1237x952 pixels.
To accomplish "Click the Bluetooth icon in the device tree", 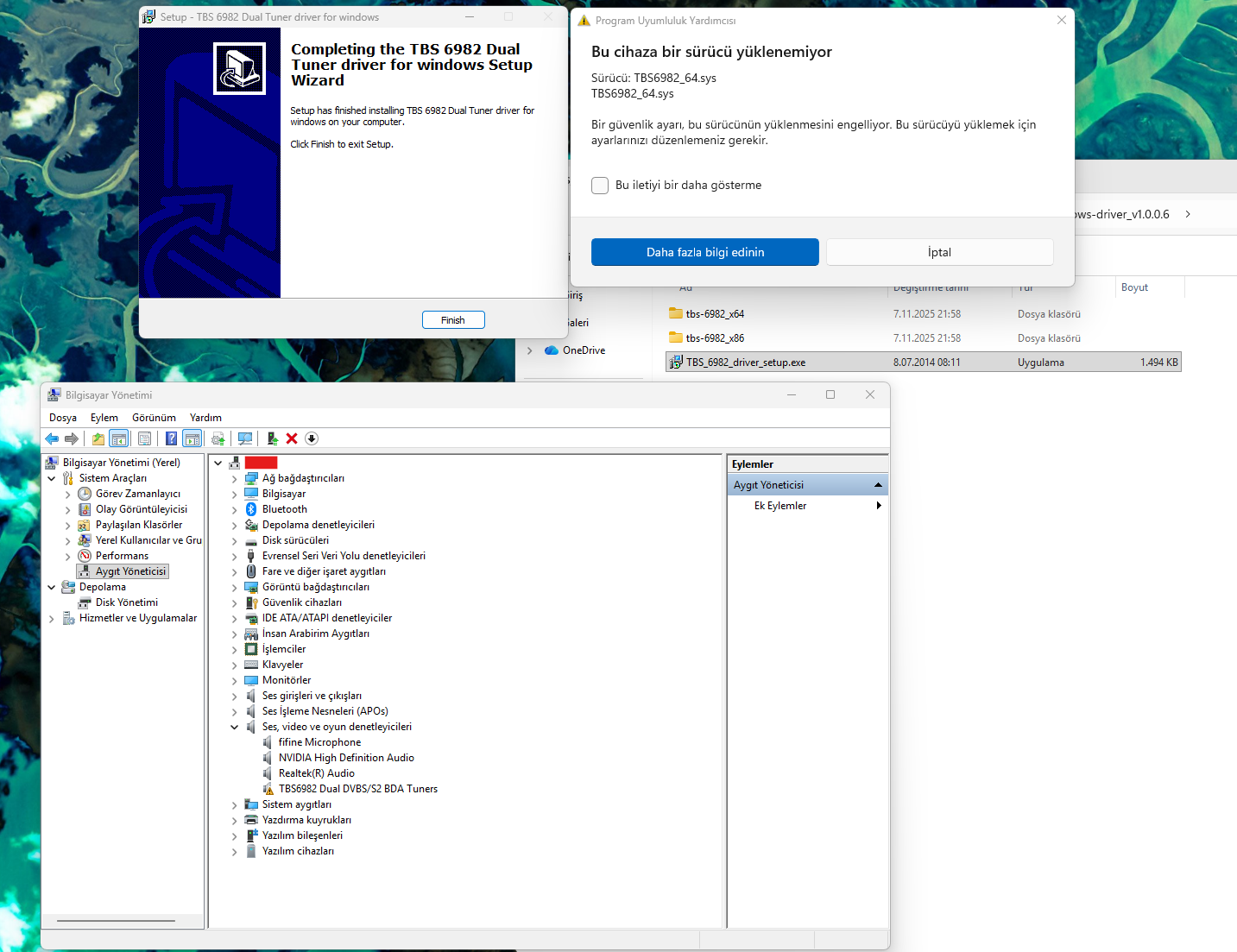I will (x=251, y=509).
